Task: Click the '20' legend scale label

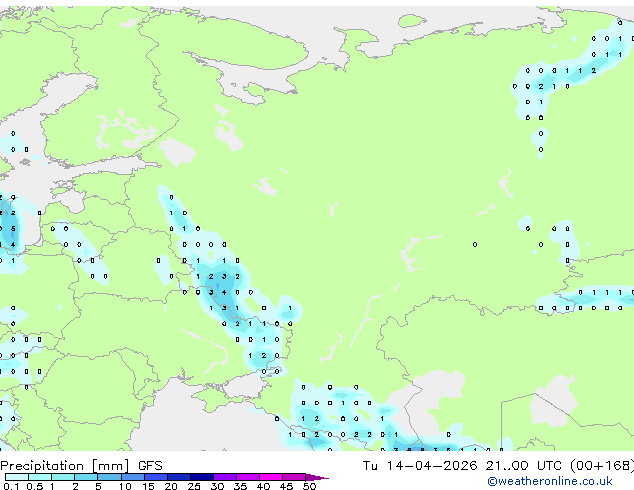Action: point(171,486)
